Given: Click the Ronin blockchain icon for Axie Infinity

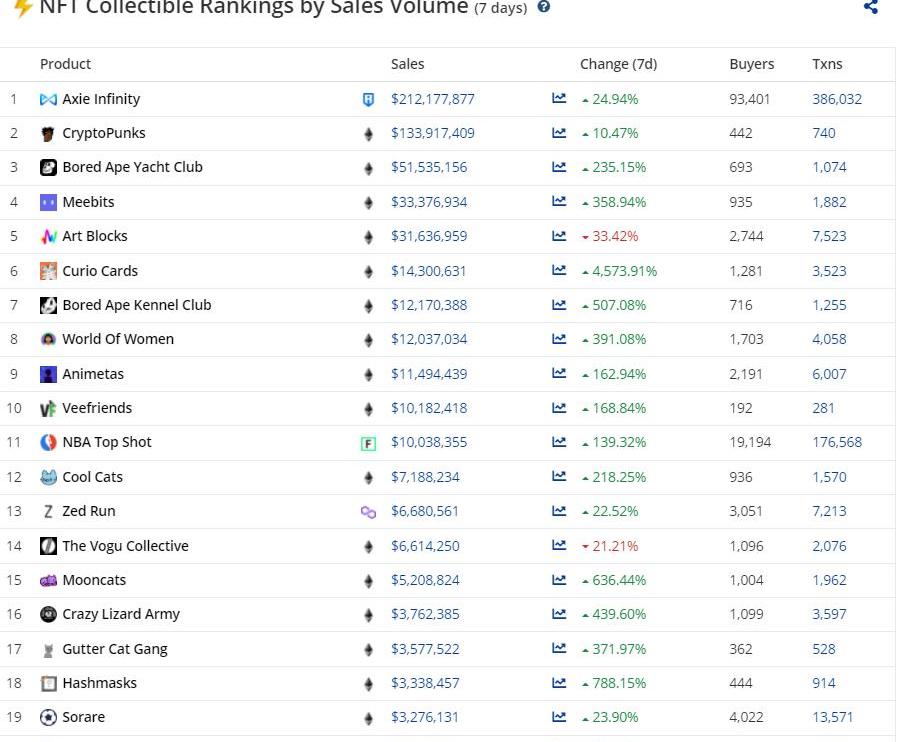Looking at the screenshot, I should [x=368, y=100].
